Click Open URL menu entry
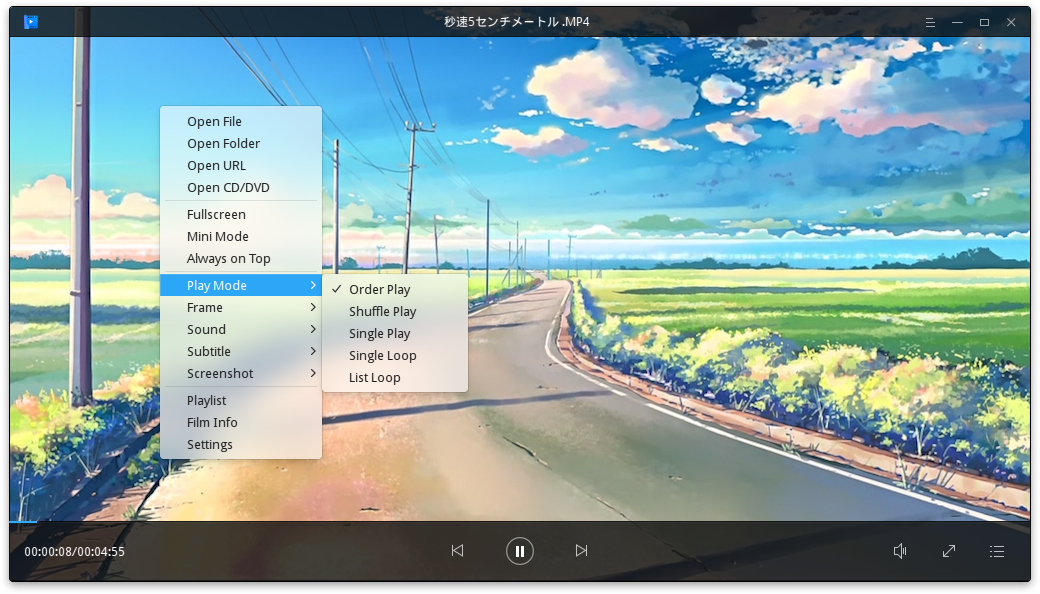This screenshot has height=594, width=1040. pos(241,166)
